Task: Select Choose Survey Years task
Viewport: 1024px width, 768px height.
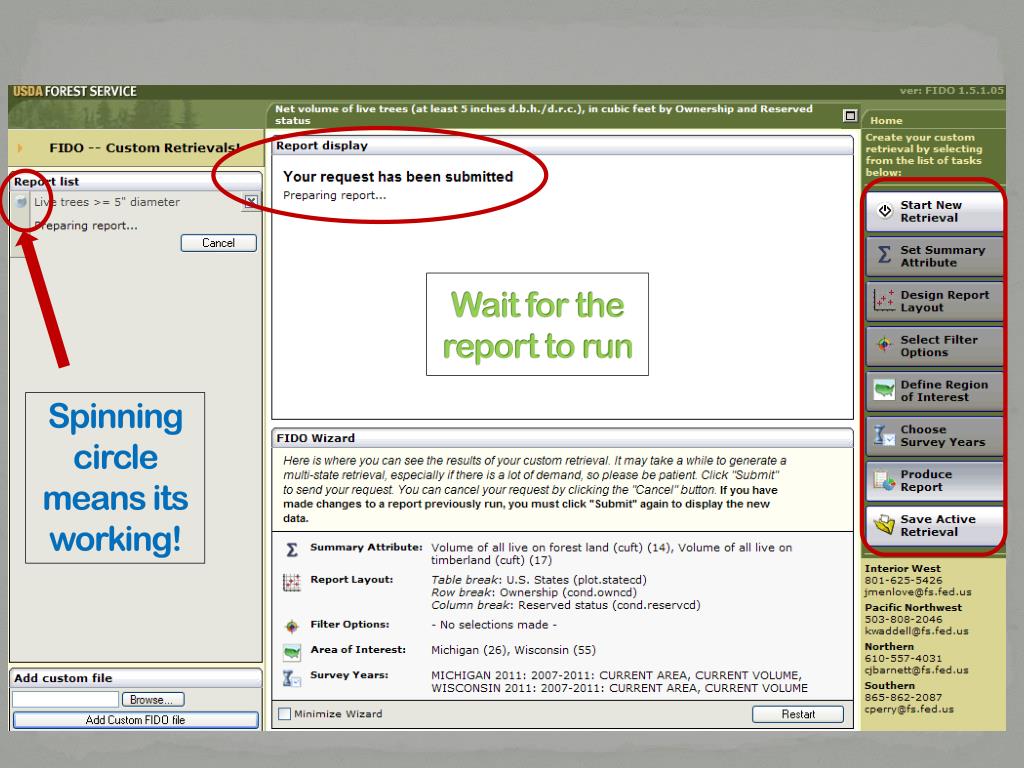Action: 934,436
